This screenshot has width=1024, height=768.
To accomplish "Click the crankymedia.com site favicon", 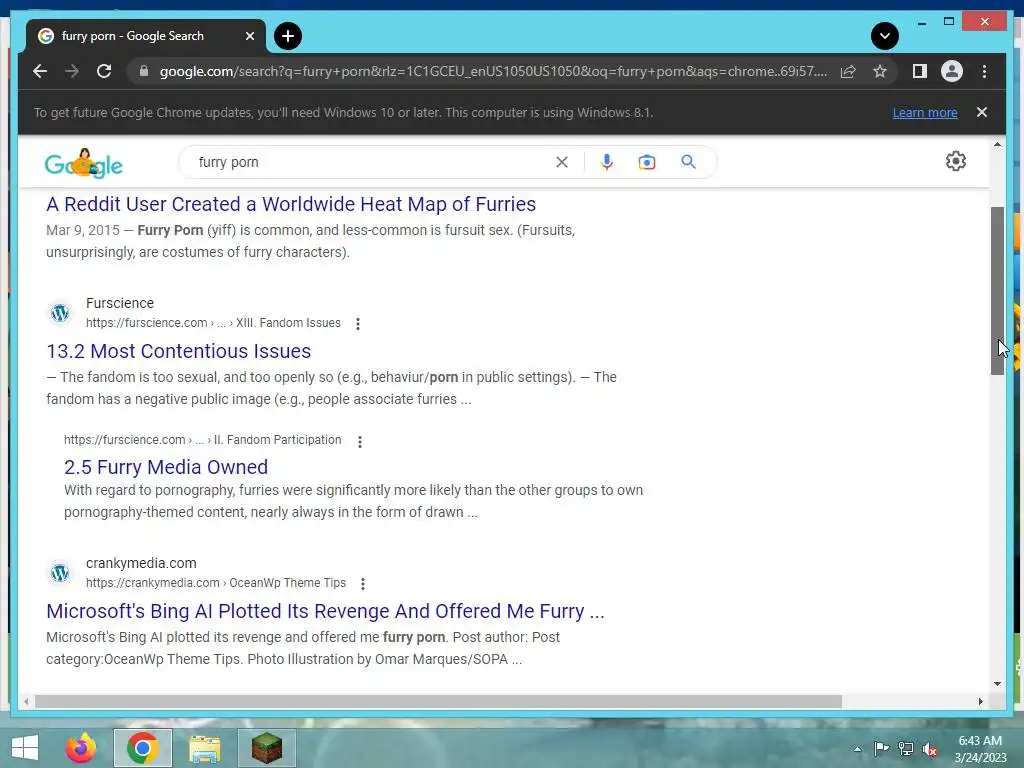I will click(x=60, y=573).
